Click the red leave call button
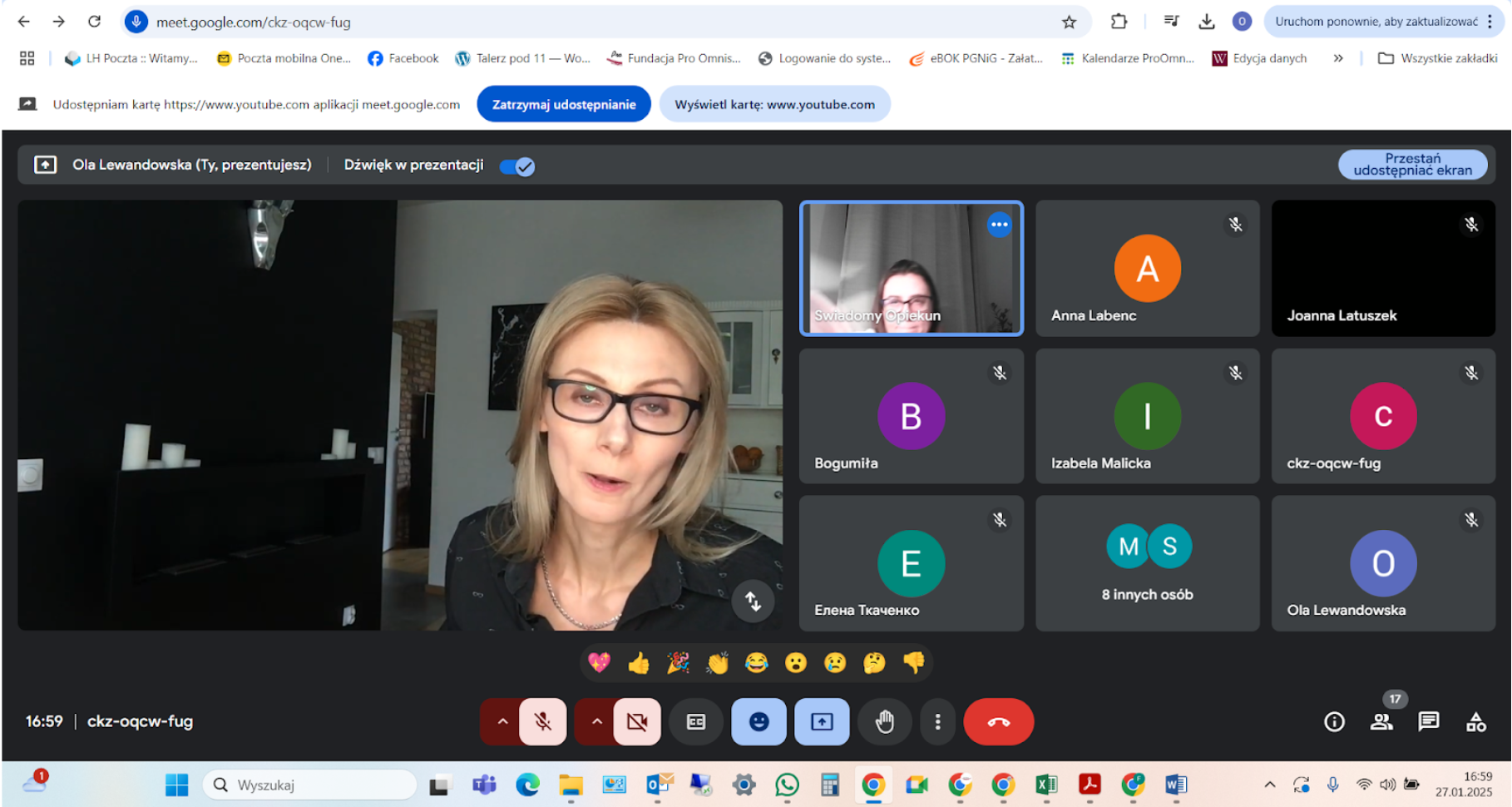This screenshot has height=807, width=1512. [x=998, y=721]
